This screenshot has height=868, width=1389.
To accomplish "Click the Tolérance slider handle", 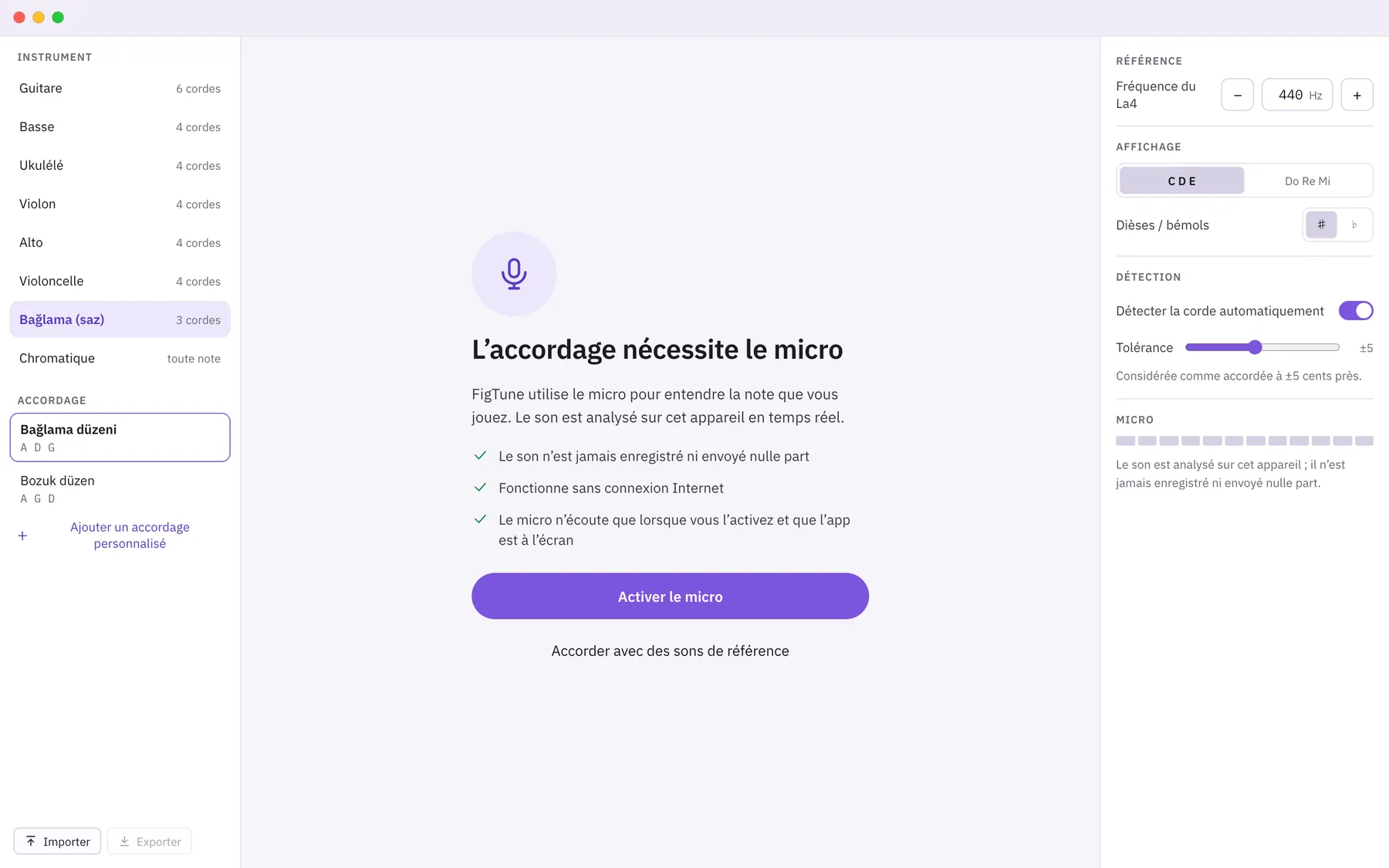I will coord(1255,347).
